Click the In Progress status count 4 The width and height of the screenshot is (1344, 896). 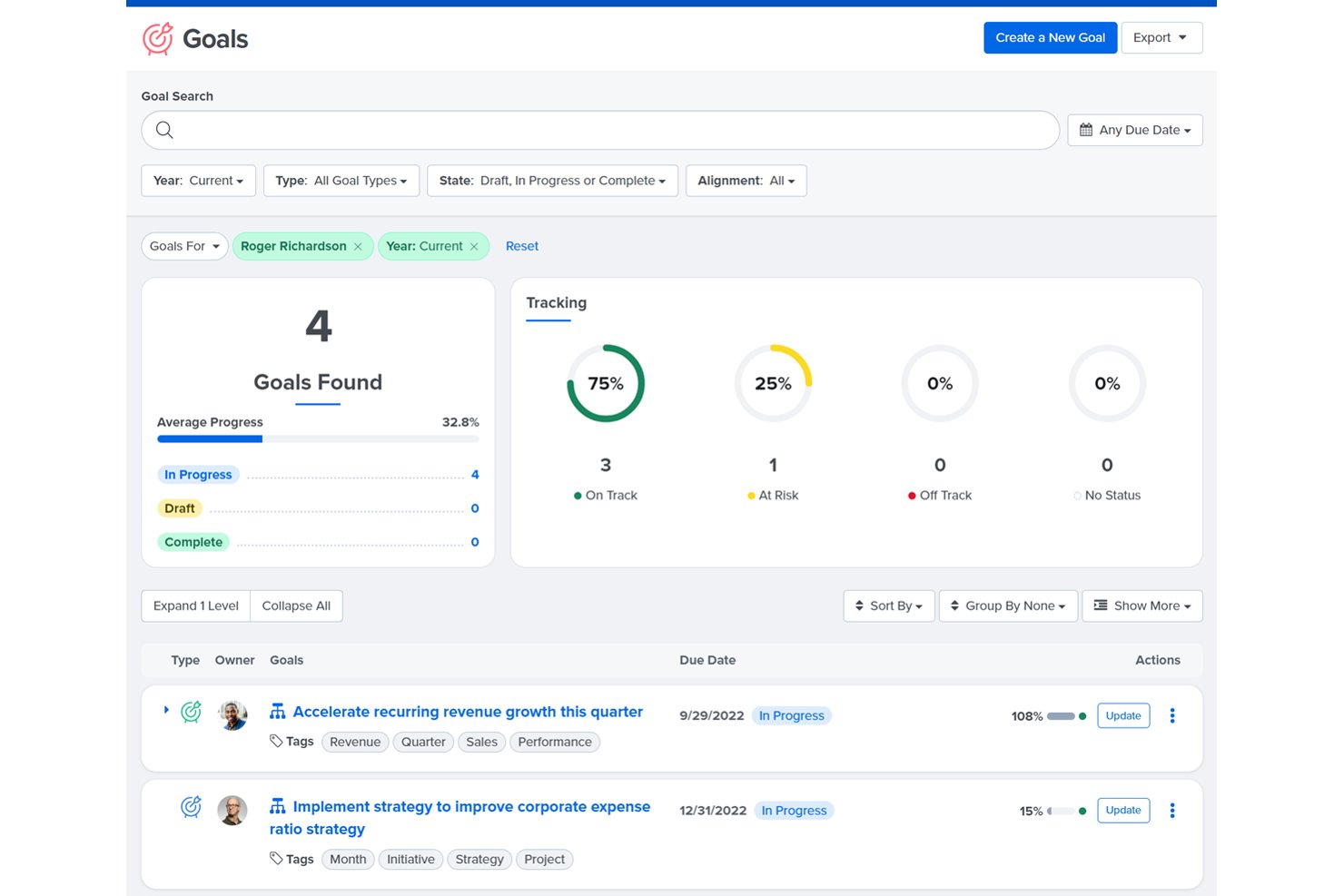(475, 475)
